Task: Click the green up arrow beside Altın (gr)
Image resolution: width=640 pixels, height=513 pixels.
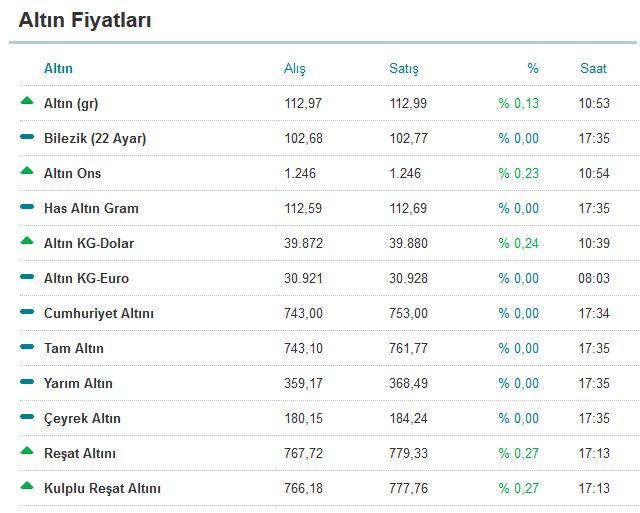Action: coord(27,100)
